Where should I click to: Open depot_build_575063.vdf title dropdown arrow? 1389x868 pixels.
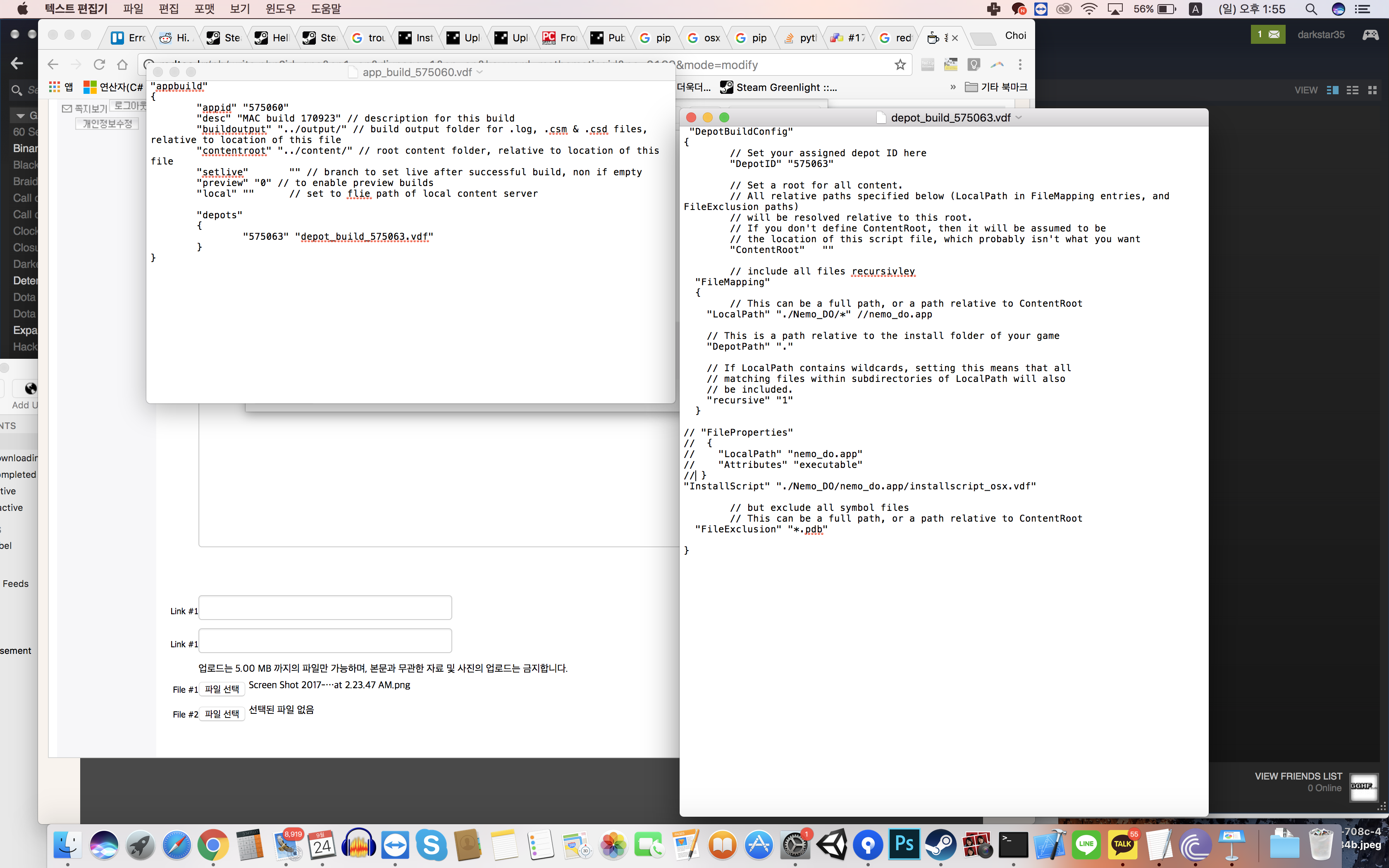click(x=1019, y=118)
